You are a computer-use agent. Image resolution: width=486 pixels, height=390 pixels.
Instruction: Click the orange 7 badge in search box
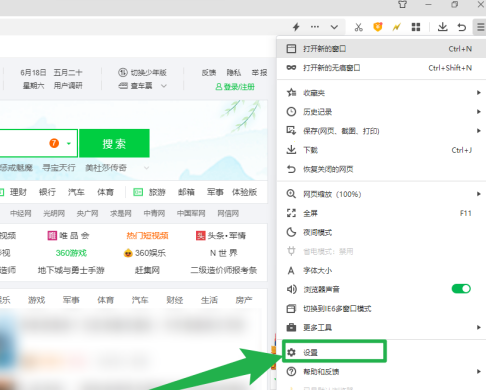coord(54,143)
